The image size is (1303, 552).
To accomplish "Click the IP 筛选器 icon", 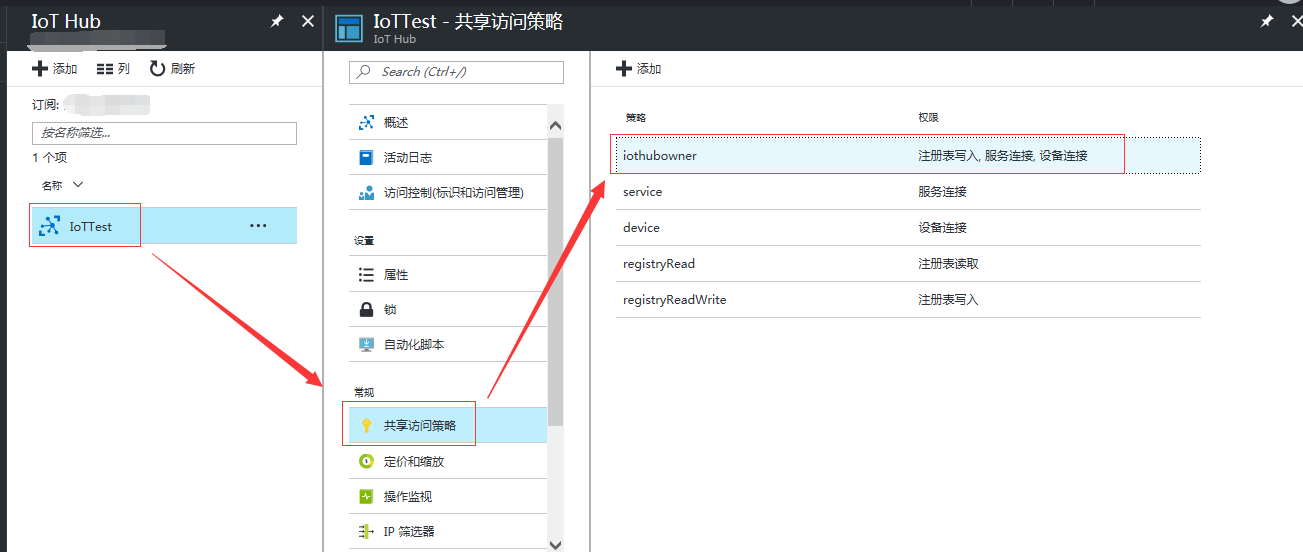I will [x=366, y=531].
